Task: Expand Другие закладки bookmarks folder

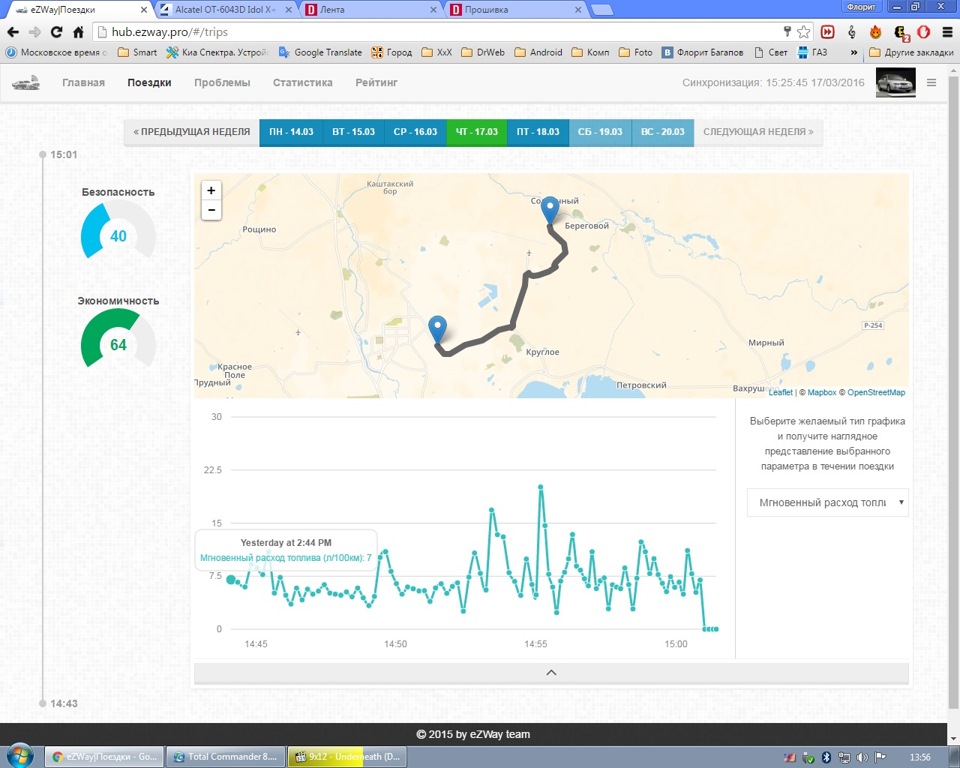Action: pos(908,52)
